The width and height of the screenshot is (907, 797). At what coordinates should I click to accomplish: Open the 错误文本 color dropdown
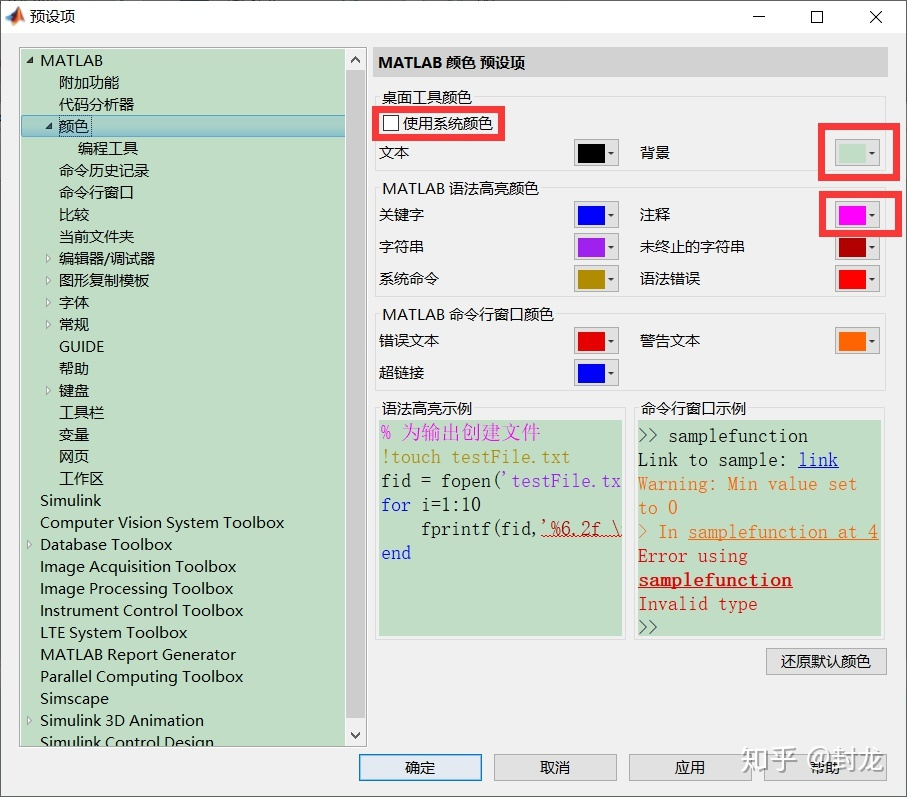[596, 341]
